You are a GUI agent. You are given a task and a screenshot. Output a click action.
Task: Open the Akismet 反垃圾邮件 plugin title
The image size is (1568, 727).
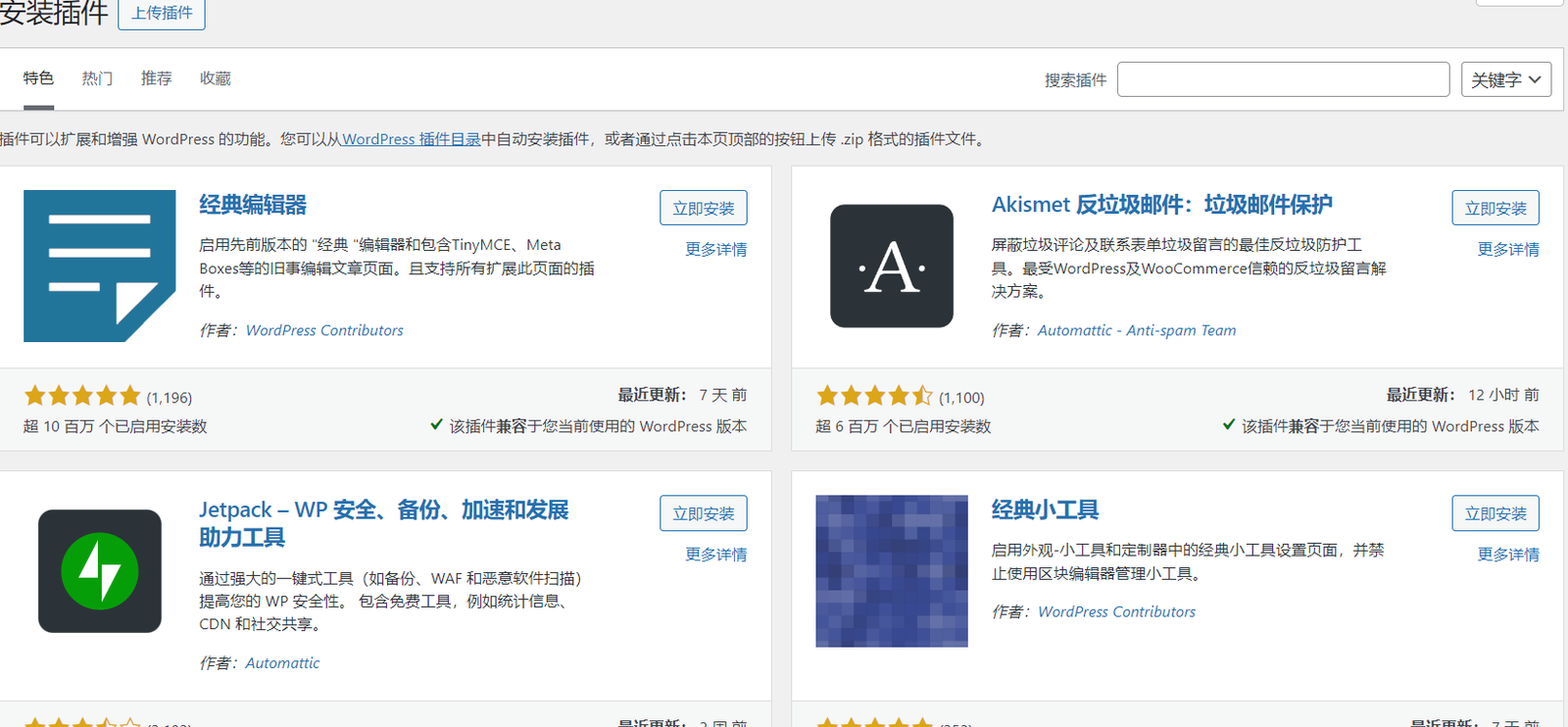click(1162, 205)
